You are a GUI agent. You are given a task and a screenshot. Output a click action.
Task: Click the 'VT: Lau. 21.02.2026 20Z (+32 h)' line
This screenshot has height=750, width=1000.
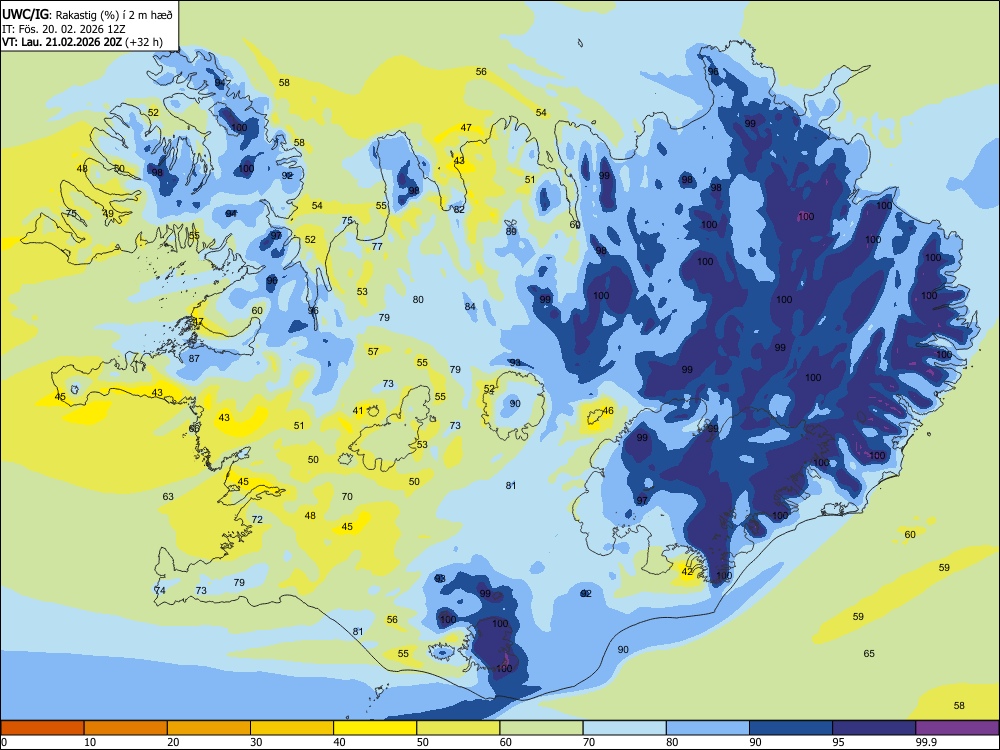pyautogui.click(x=82, y=42)
